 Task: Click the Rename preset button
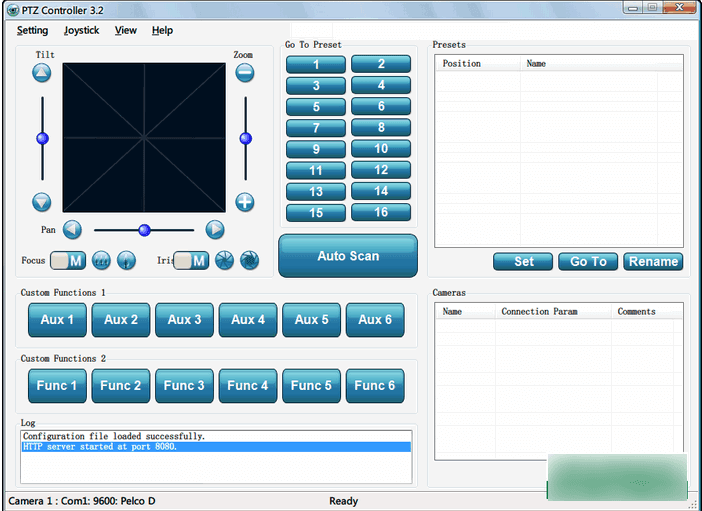pos(653,261)
